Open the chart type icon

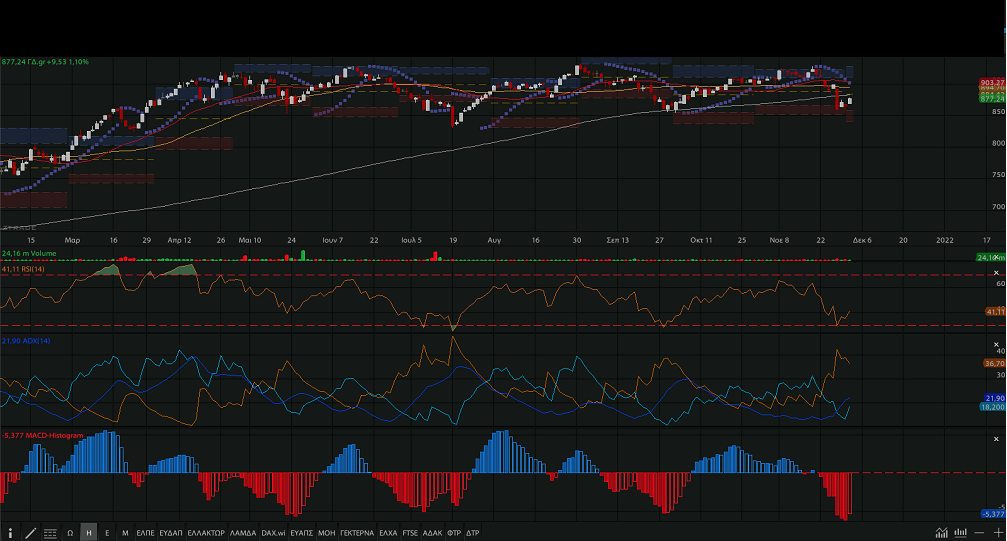[x=941, y=533]
